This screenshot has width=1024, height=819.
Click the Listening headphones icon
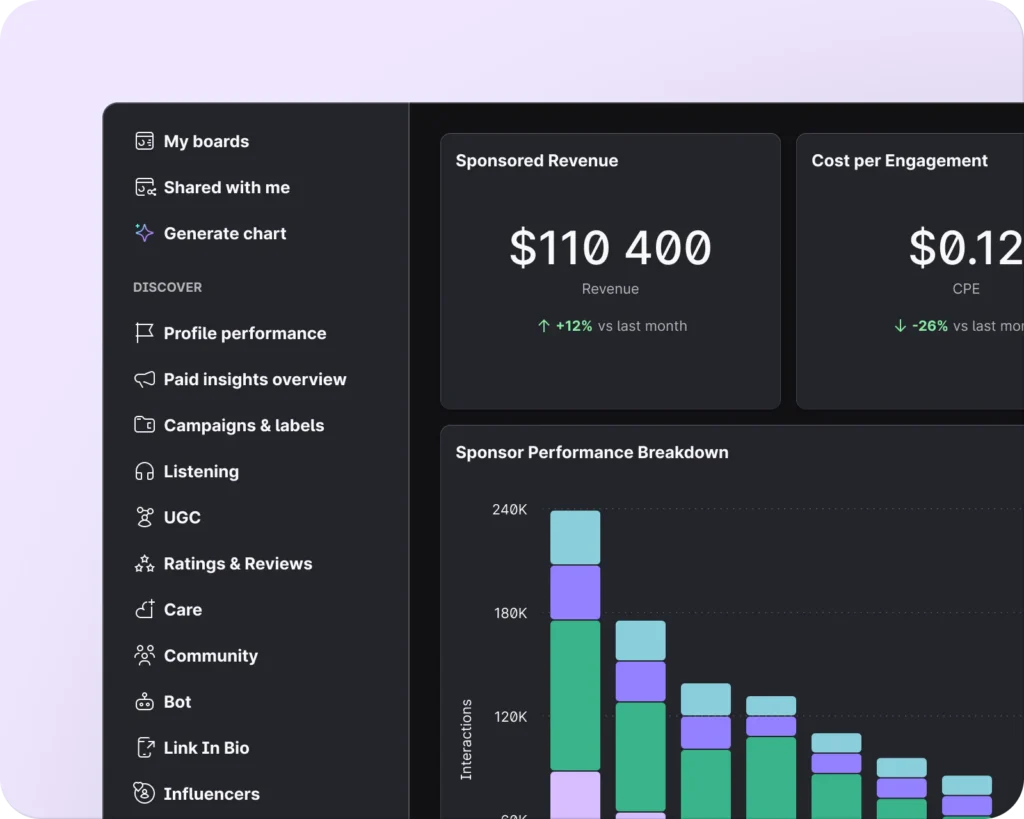144,471
